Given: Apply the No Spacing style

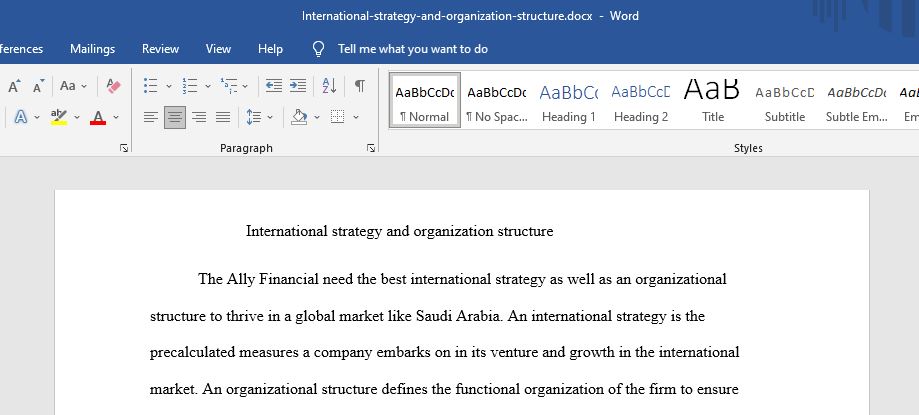Looking at the screenshot, I should tap(496, 100).
